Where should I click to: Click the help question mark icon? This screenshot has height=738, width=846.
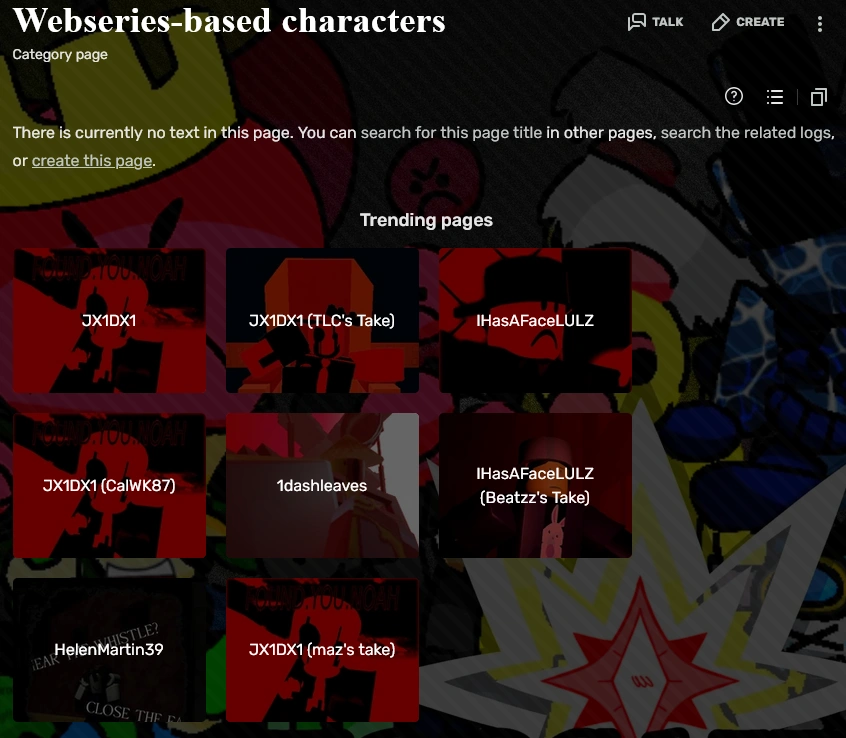(733, 97)
